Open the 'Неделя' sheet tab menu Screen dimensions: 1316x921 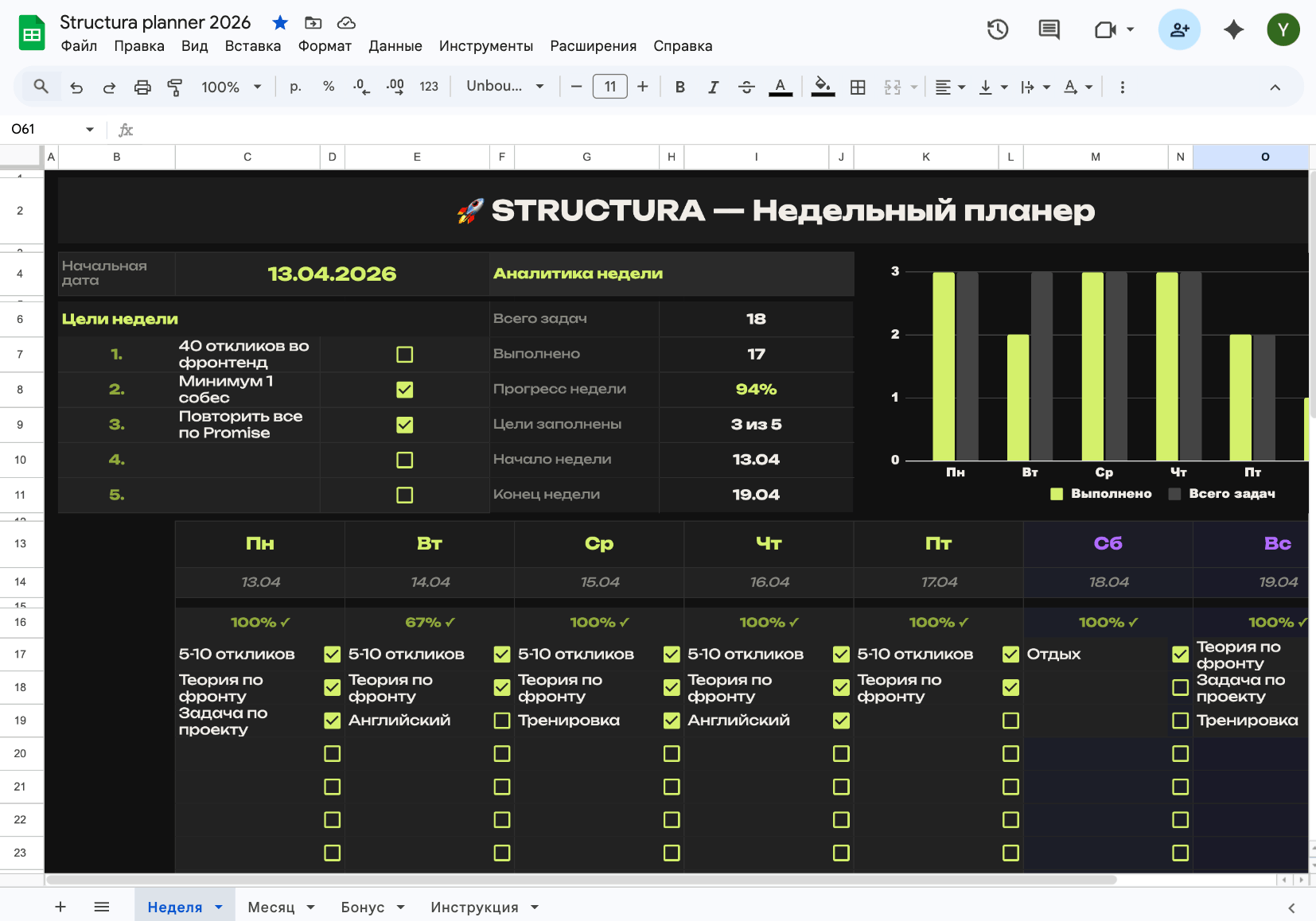(220, 907)
